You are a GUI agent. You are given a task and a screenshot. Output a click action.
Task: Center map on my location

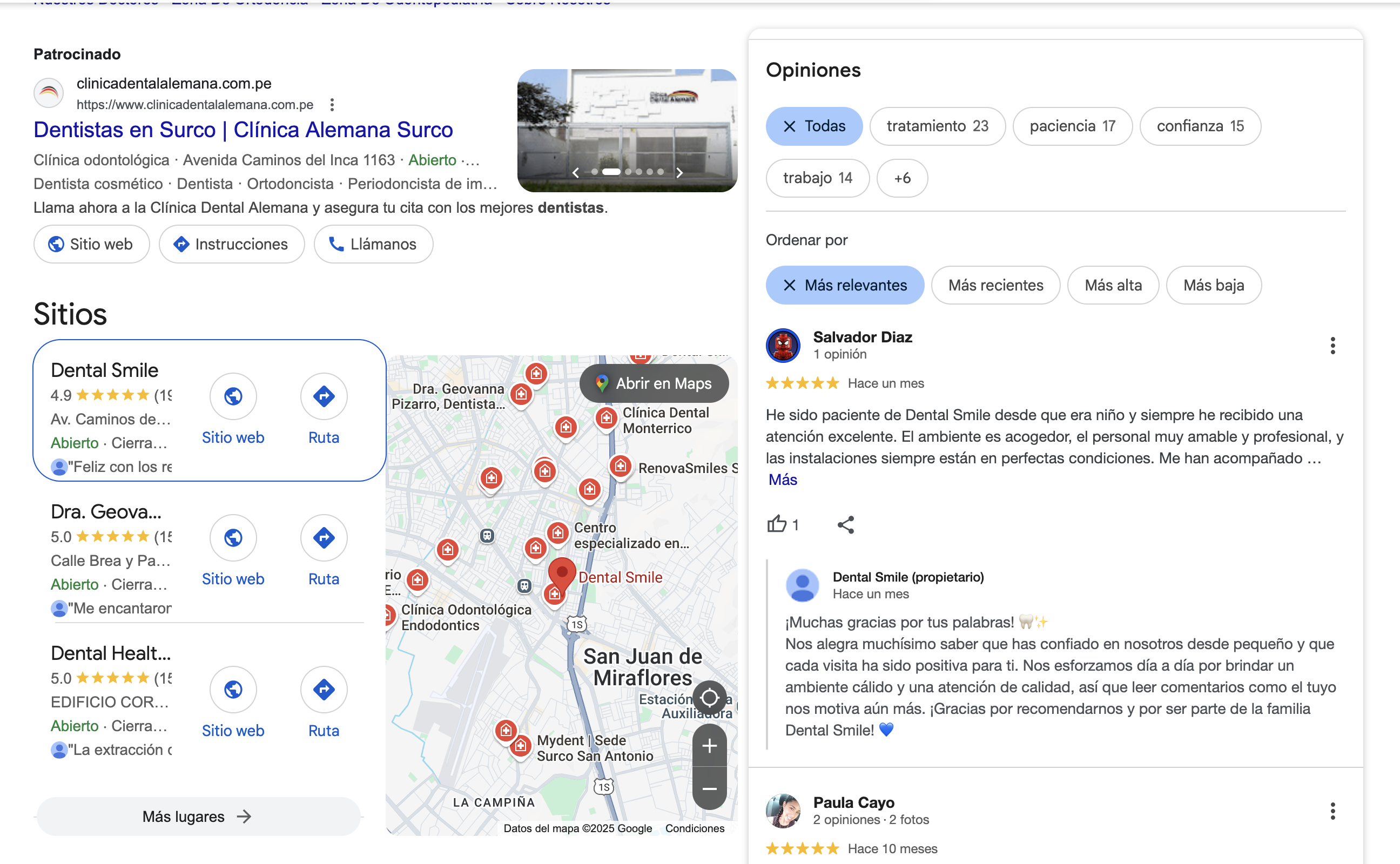coord(709,698)
